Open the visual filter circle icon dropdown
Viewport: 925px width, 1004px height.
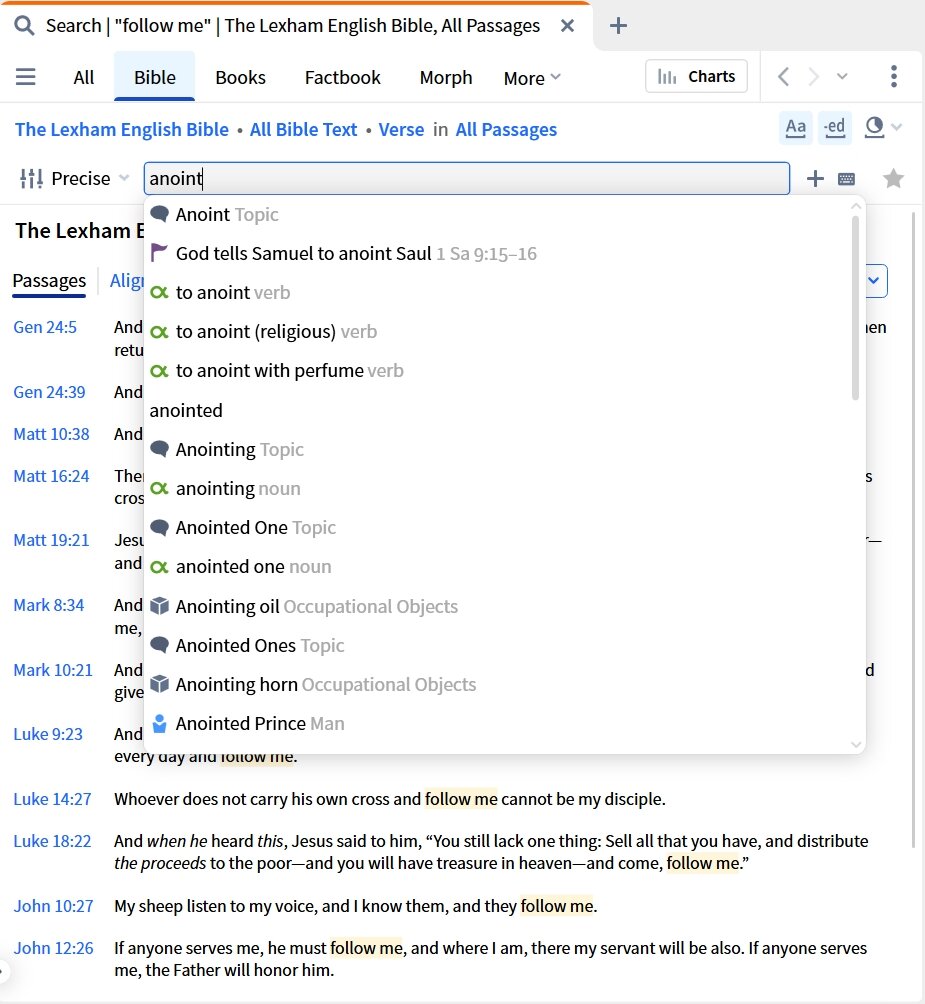click(x=883, y=127)
